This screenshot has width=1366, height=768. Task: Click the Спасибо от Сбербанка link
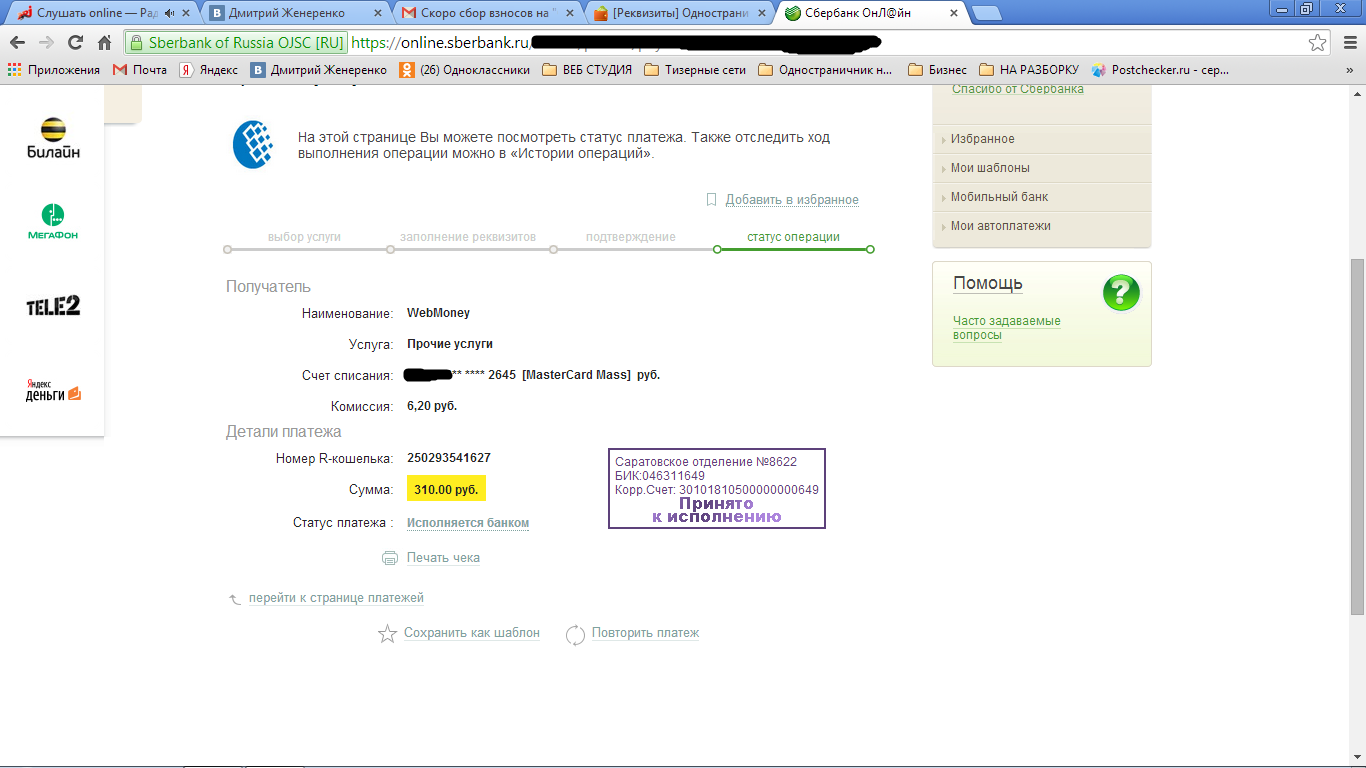pyautogui.click(x=1017, y=89)
